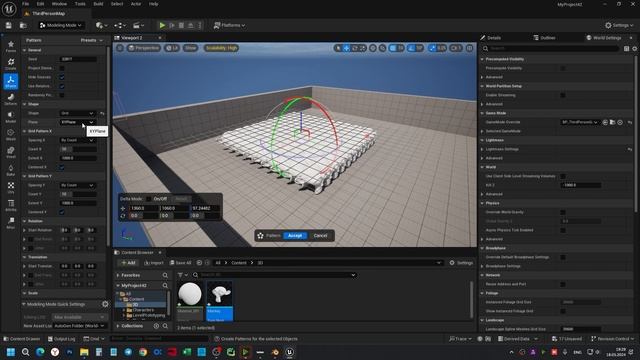This screenshot has height=360, width=640.
Task: Toggle the Centered Y checkbox
Action: click(x=62, y=212)
